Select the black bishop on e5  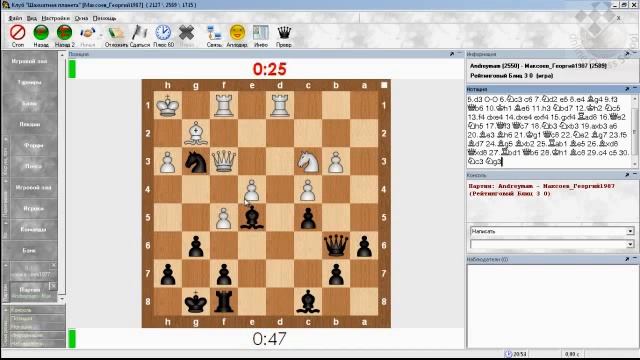(252, 217)
